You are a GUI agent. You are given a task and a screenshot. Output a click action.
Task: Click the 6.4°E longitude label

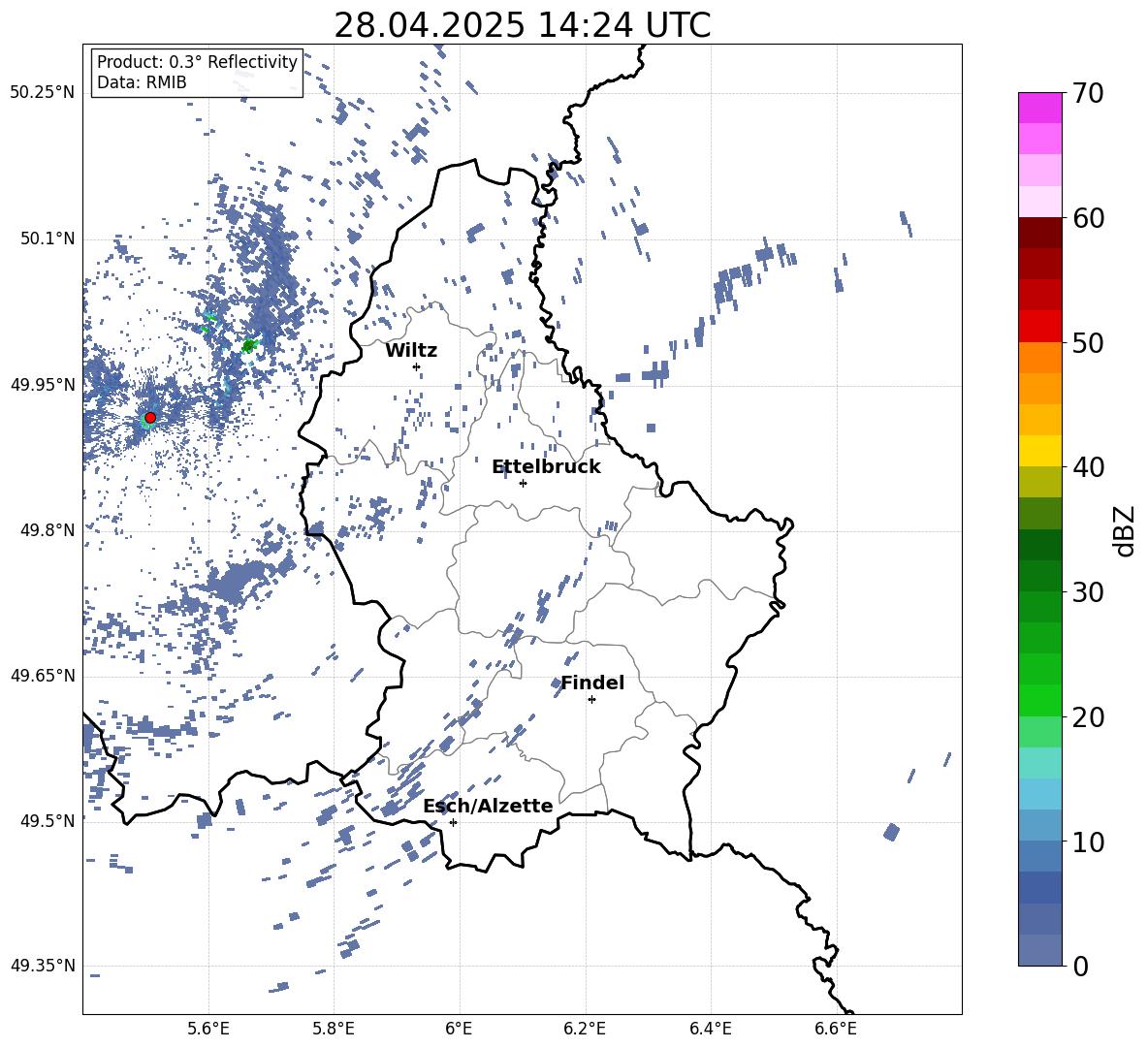[x=710, y=1029]
